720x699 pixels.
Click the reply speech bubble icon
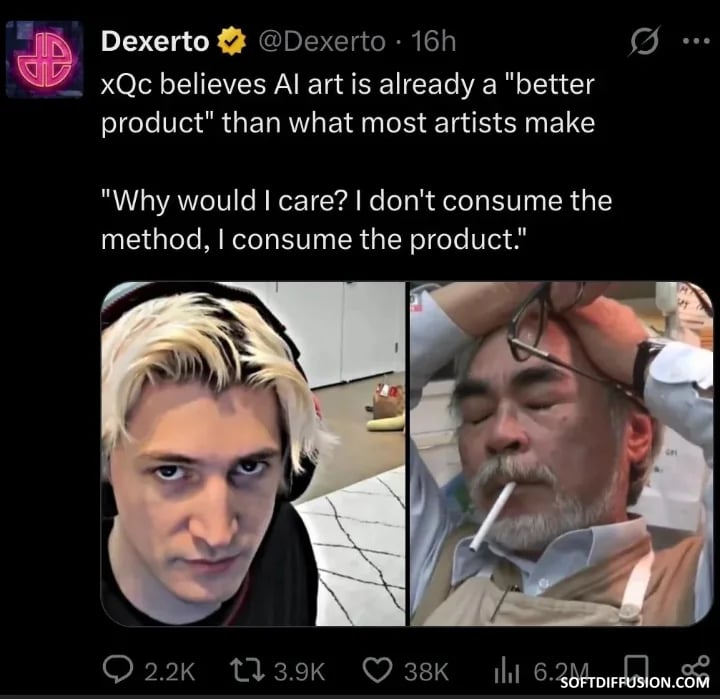pyautogui.click(x=118, y=670)
